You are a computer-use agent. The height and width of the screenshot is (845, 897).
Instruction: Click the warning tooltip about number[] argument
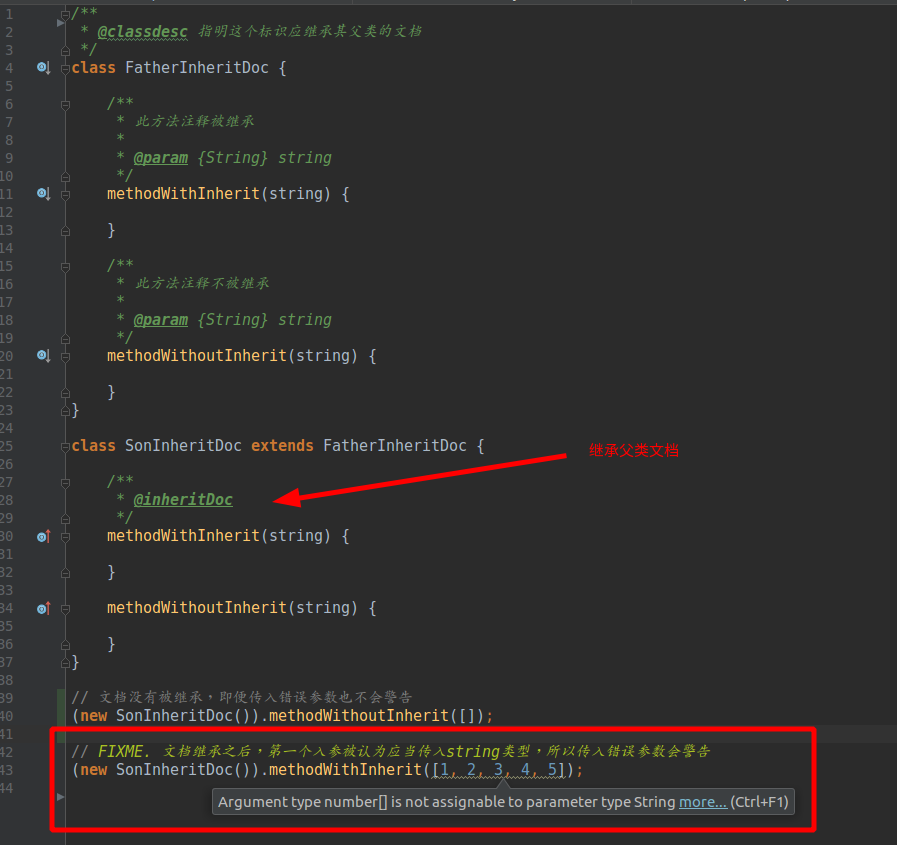coord(503,802)
